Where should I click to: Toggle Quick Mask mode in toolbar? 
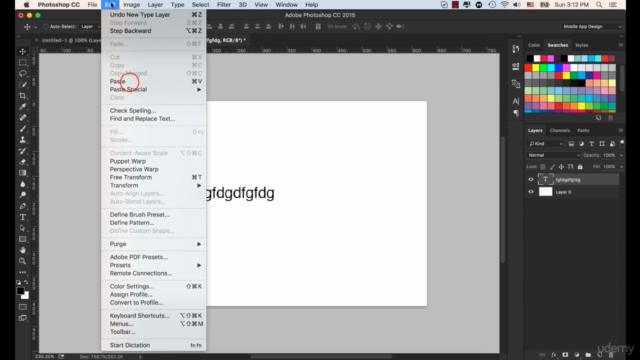[x=22, y=307]
